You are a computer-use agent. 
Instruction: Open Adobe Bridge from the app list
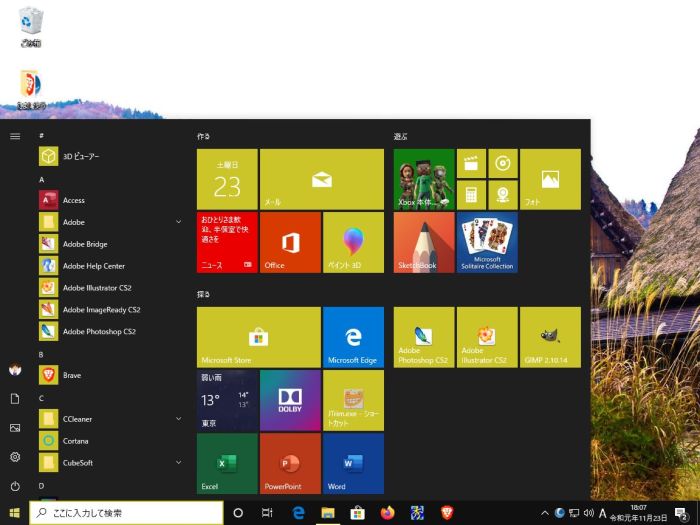[85, 244]
